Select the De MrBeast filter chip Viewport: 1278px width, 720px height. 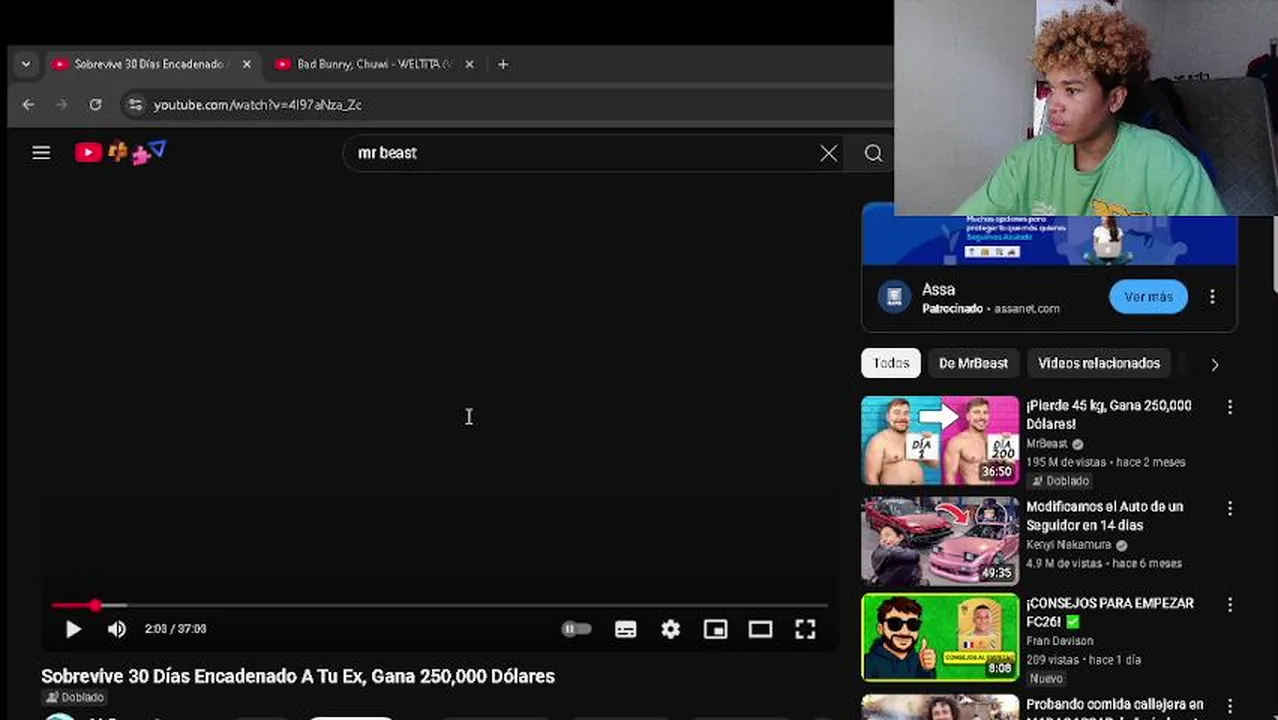(x=973, y=363)
